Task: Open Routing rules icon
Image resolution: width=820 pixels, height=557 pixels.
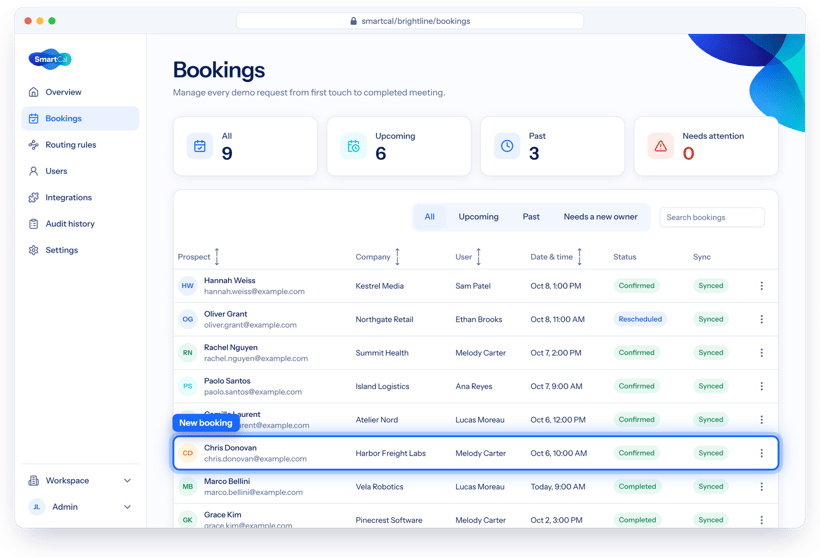Action: pos(33,145)
